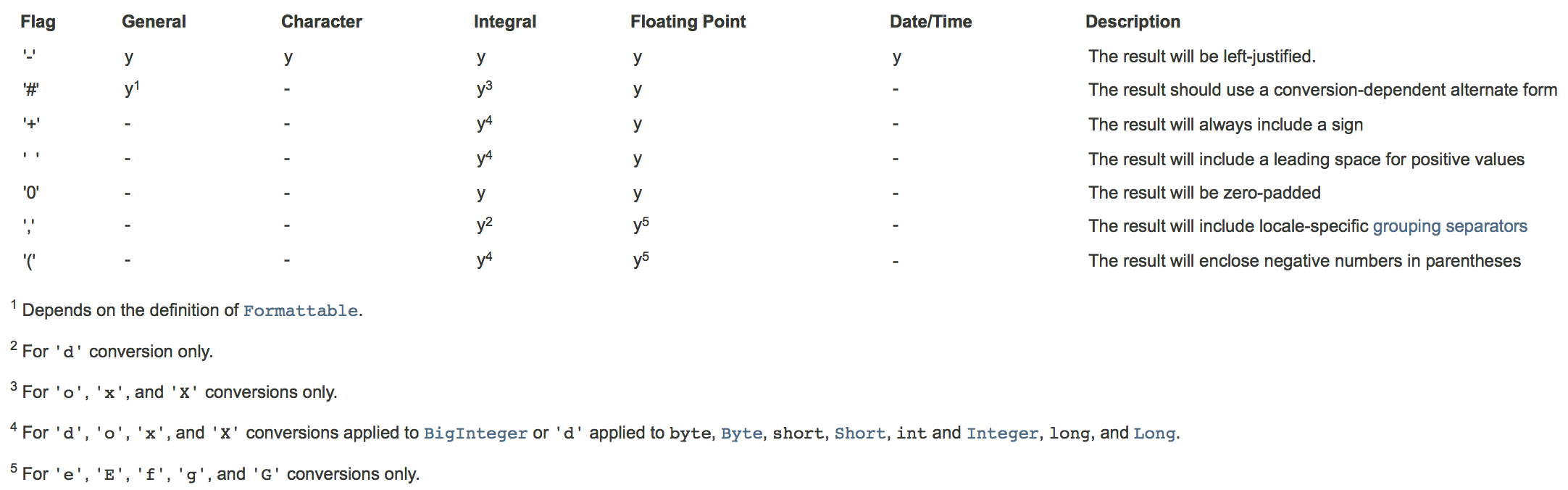The height and width of the screenshot is (490, 1568).
Task: Click the Long link in footnote 4
Action: 1154,433
